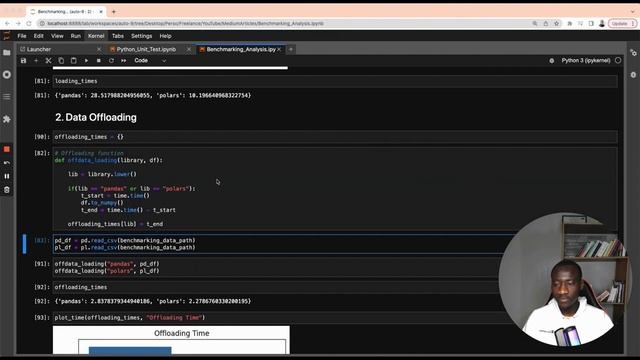Open the Extension Manager puzzle icon
The width and height of the screenshot is (640, 360).
[x=7, y=119]
